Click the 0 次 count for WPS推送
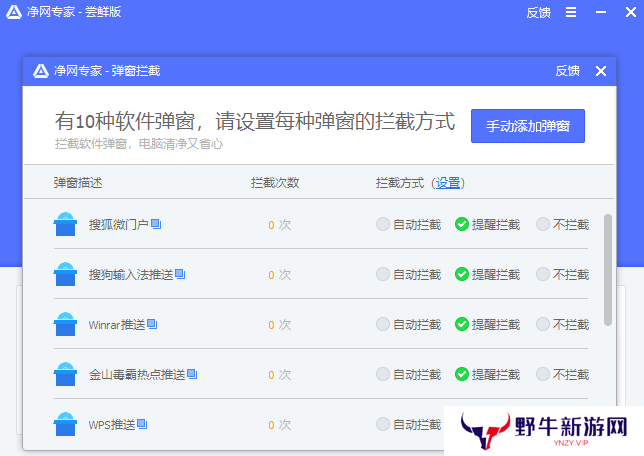Screen dimensions: 644x456 280,424
